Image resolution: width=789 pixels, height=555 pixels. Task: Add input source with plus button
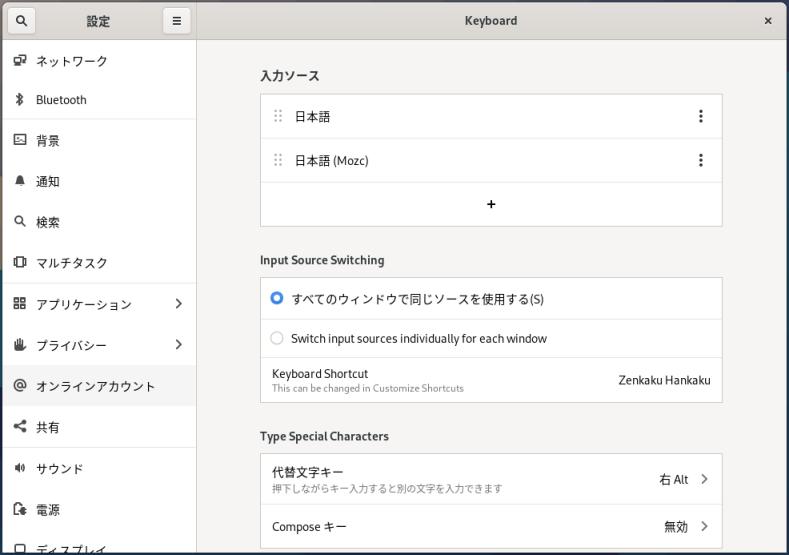pos(491,204)
